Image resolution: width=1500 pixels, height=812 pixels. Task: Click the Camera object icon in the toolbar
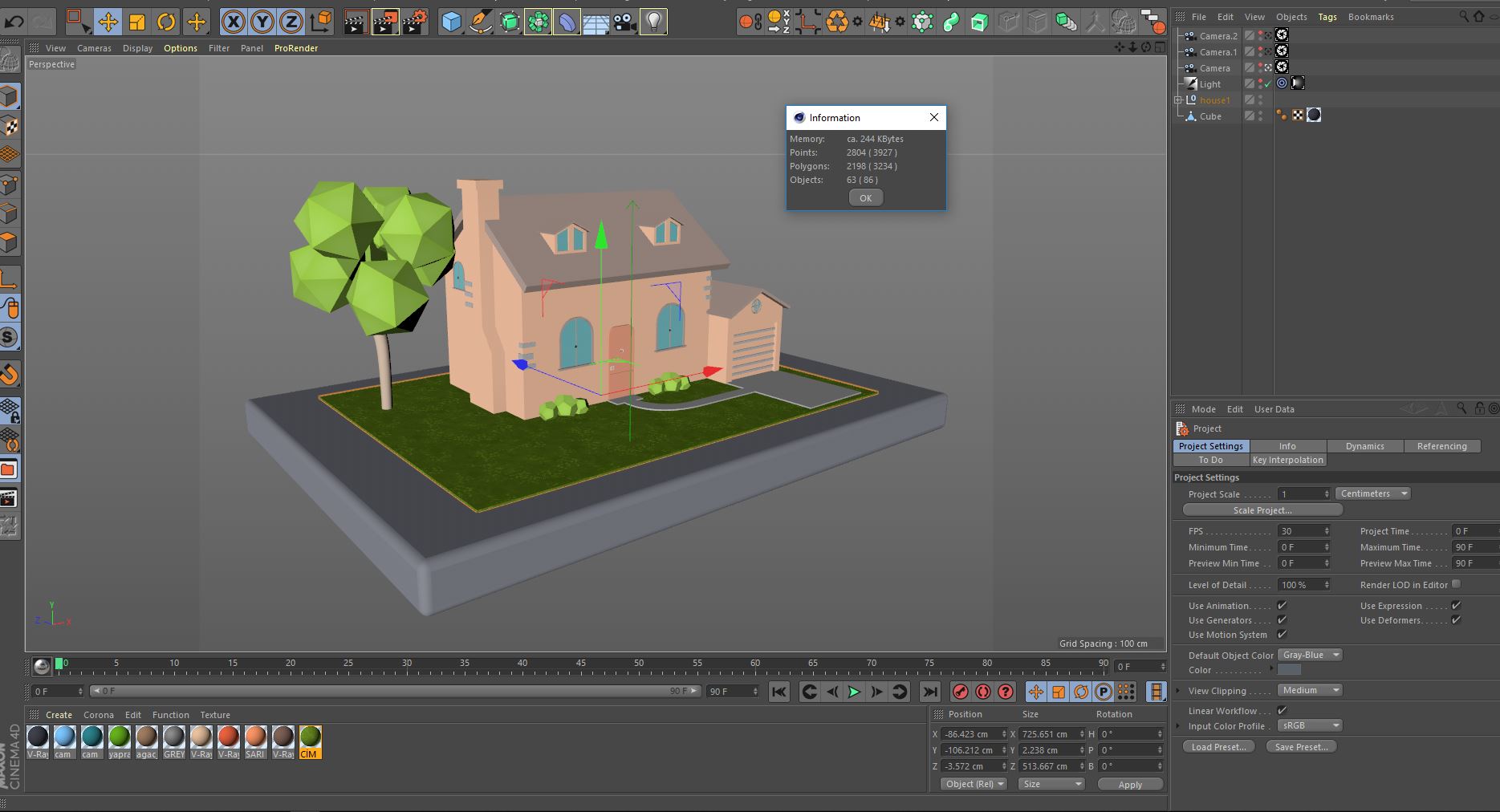pos(624,22)
